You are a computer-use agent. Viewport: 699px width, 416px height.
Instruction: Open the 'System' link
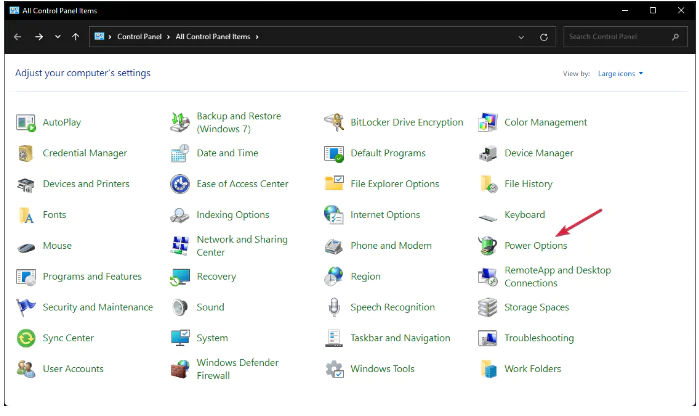click(212, 338)
